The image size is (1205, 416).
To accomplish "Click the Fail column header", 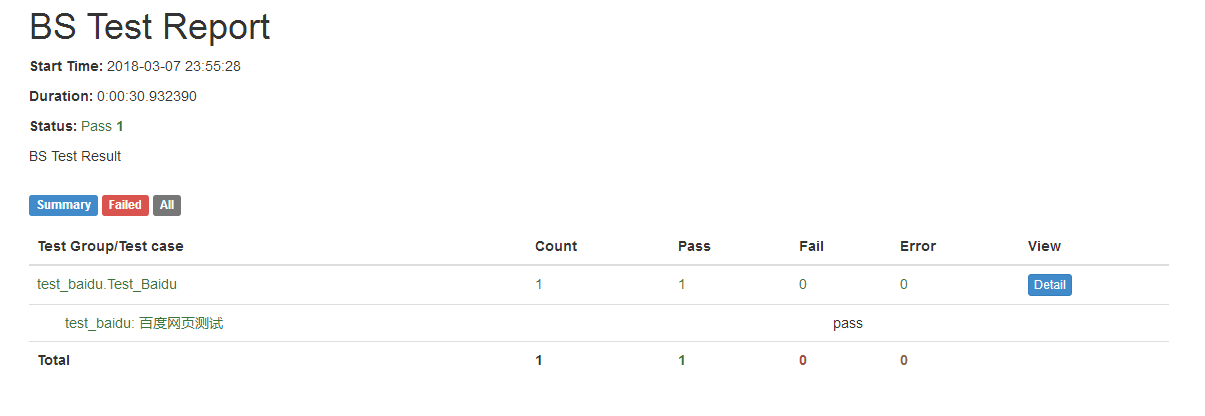I will (x=811, y=246).
